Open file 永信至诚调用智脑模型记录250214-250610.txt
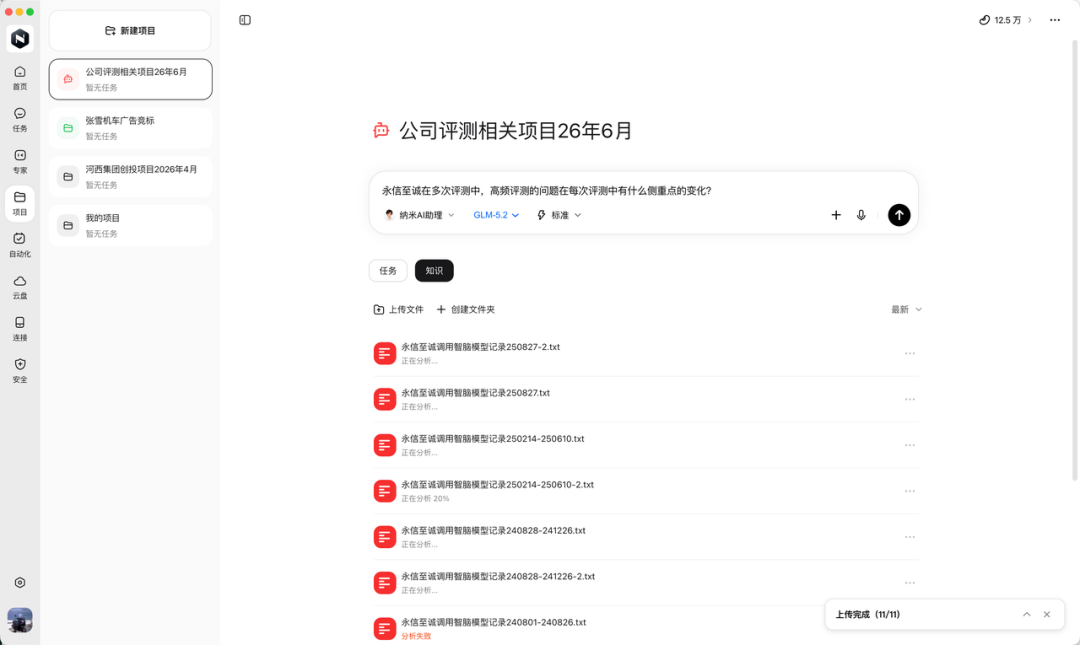This screenshot has height=645, width=1080. [x=492, y=438]
